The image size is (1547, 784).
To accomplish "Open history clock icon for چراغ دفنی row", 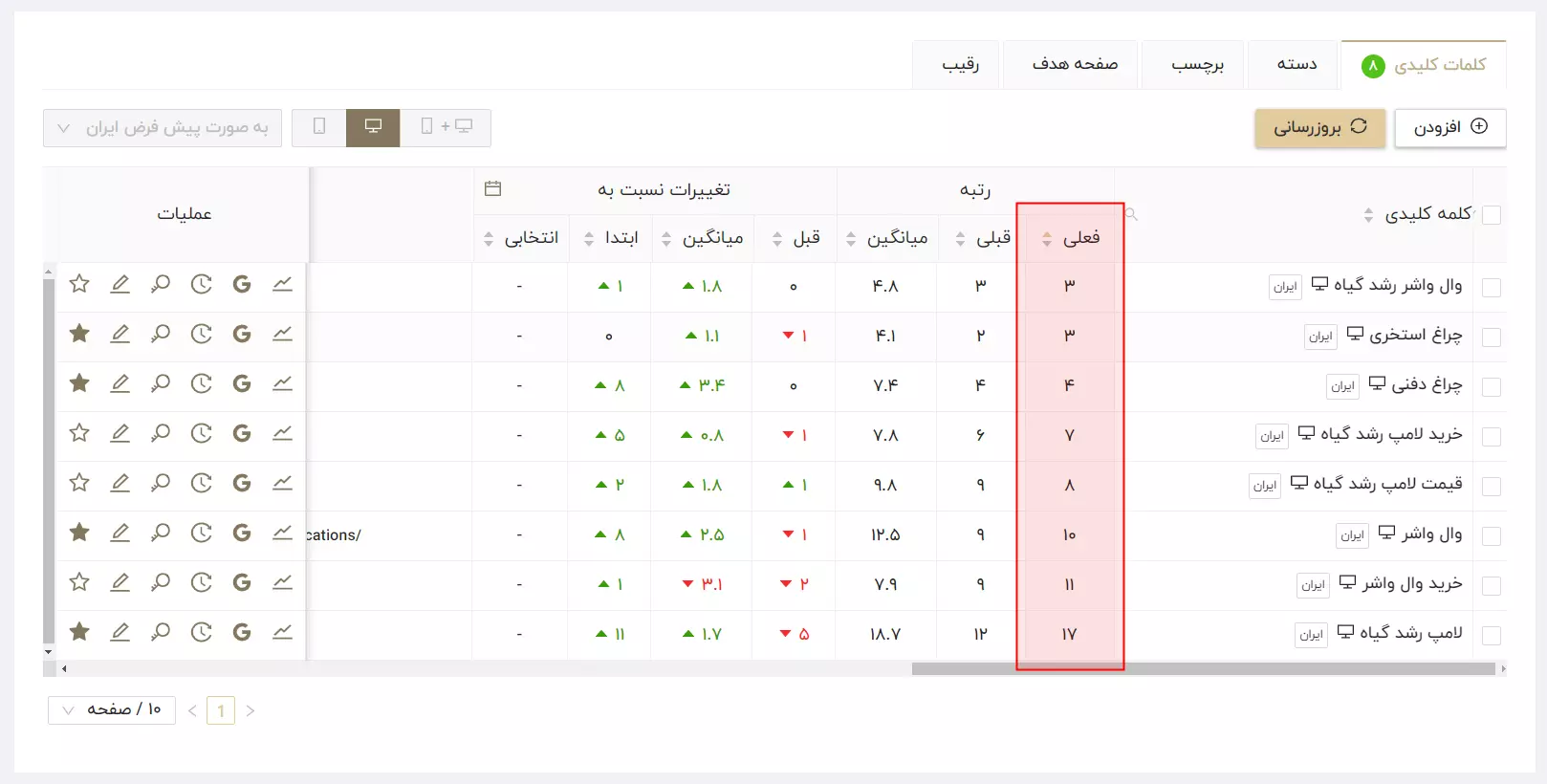I will click(x=201, y=383).
